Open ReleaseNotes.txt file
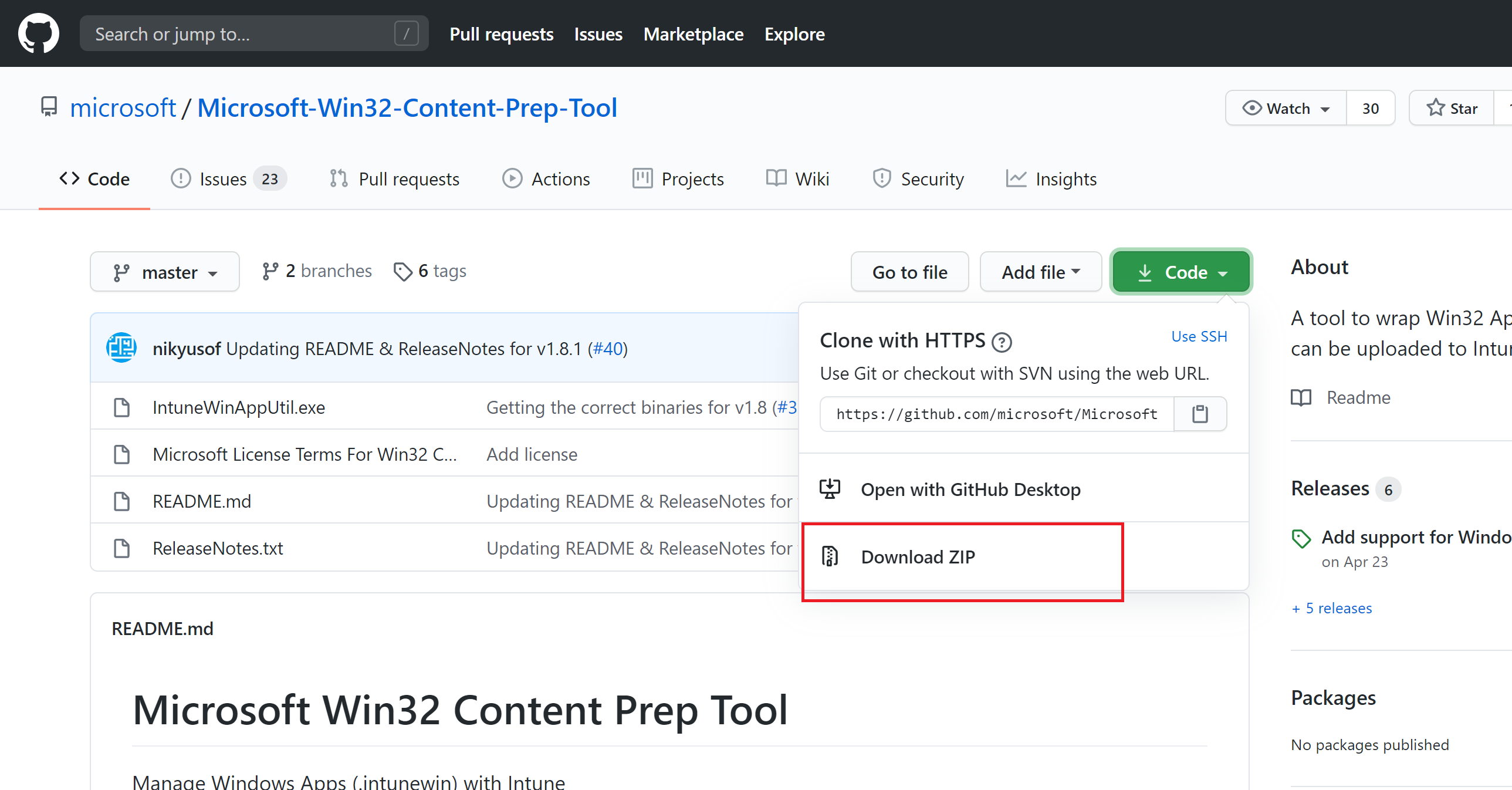Viewport: 1512px width, 790px height. 218,548
